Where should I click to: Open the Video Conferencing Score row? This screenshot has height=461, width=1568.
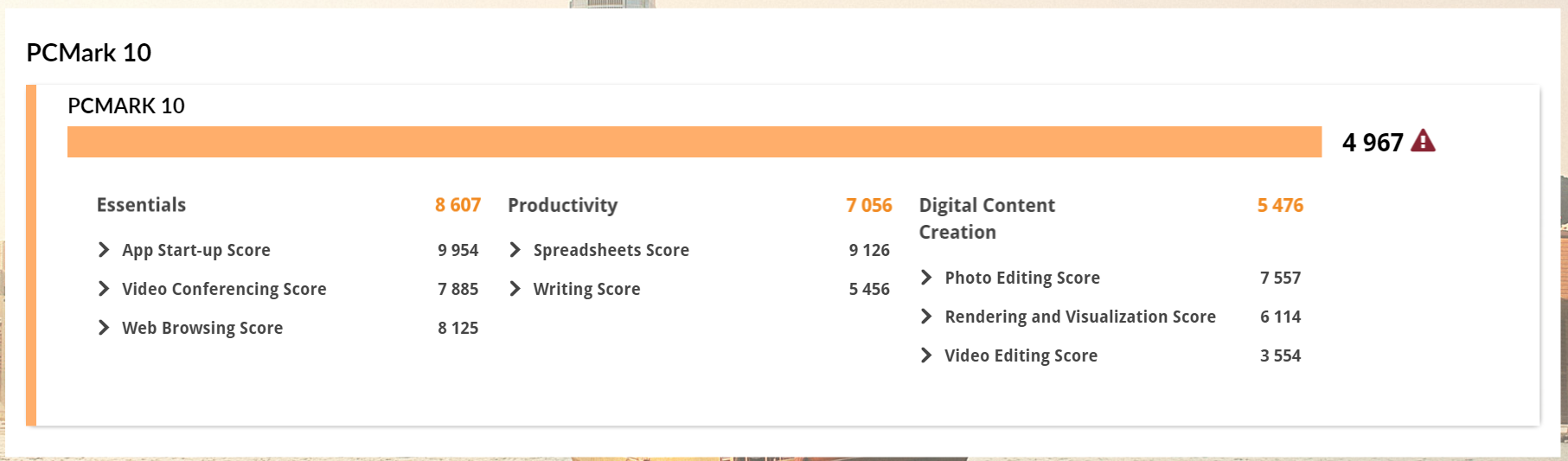[x=288, y=289]
